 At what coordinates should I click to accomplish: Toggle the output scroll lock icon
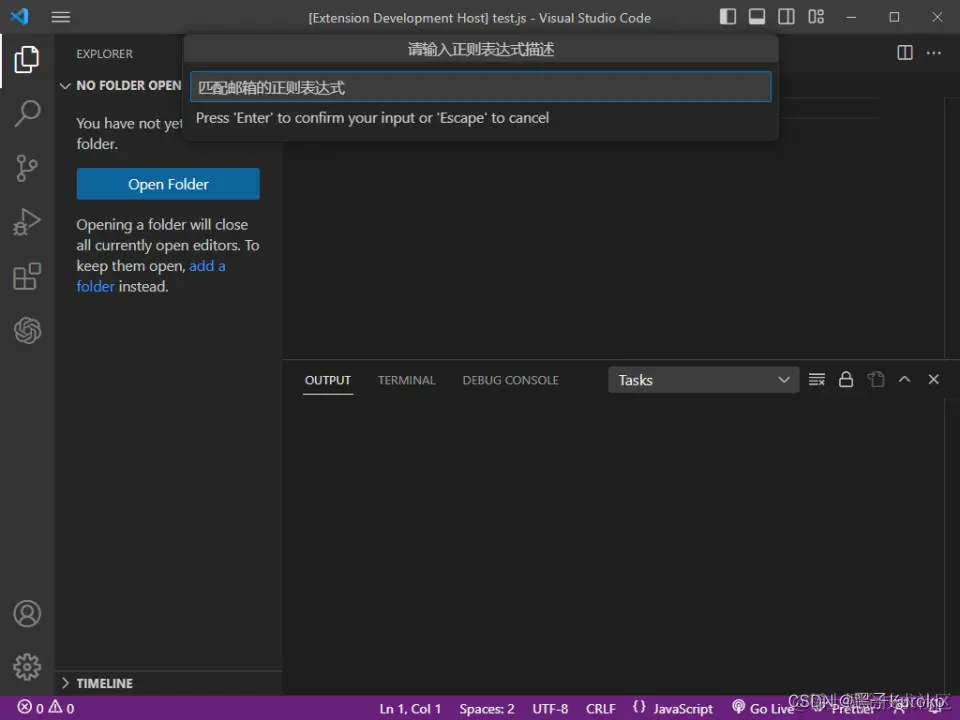pyautogui.click(x=846, y=380)
